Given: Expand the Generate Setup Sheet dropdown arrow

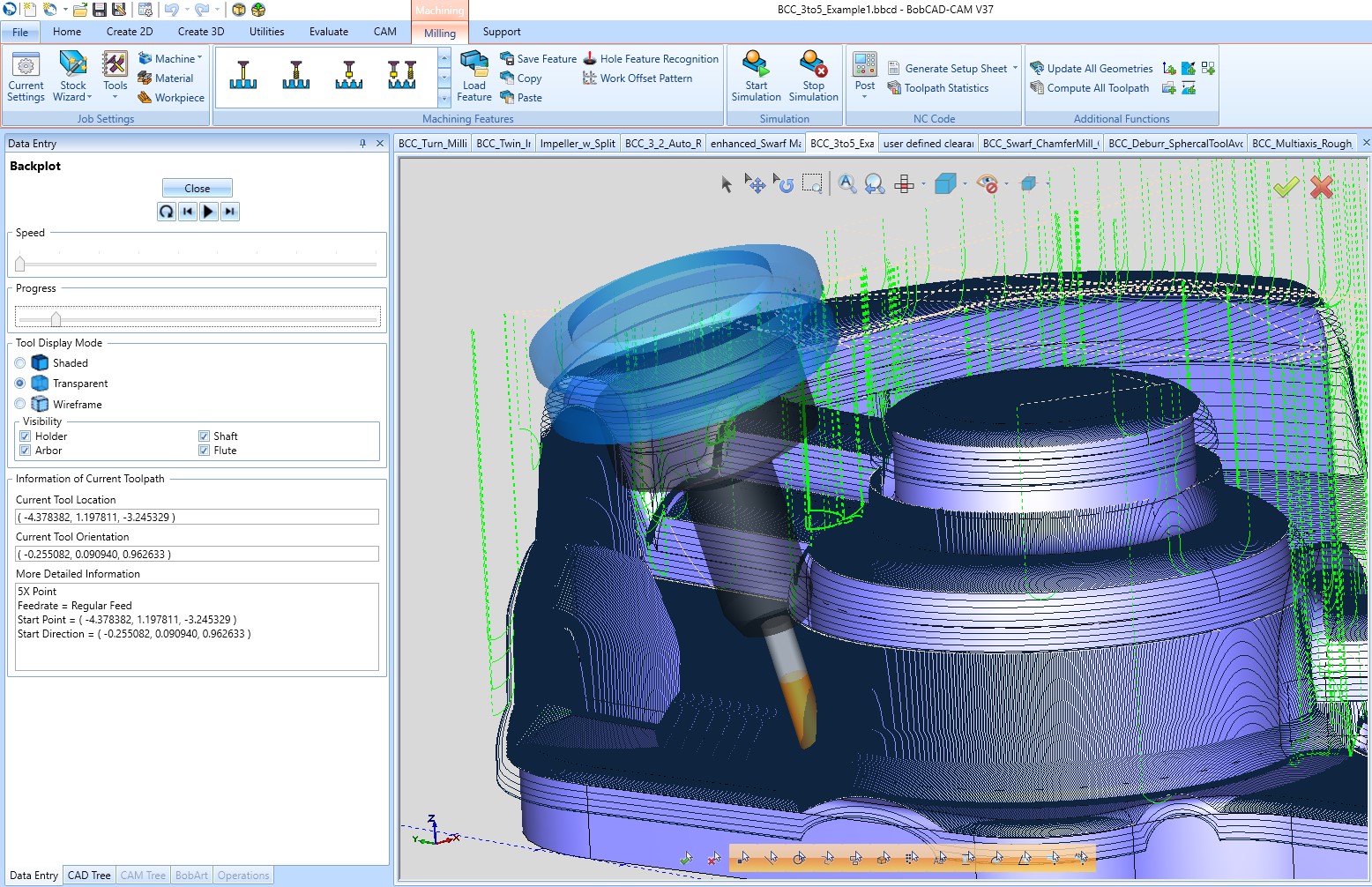Looking at the screenshot, I should [1015, 68].
